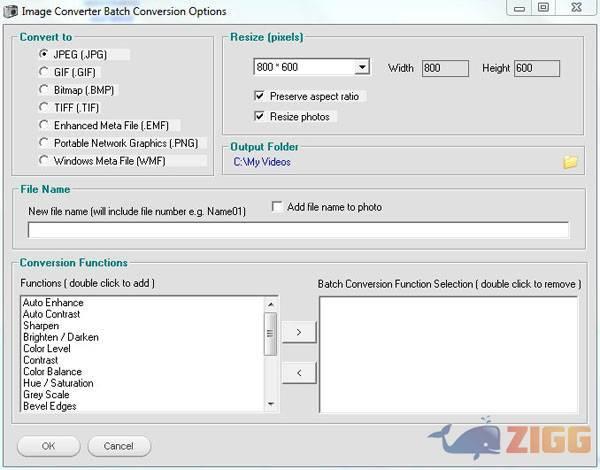Select the GIF (.GIF) radio button

[x=44, y=71]
